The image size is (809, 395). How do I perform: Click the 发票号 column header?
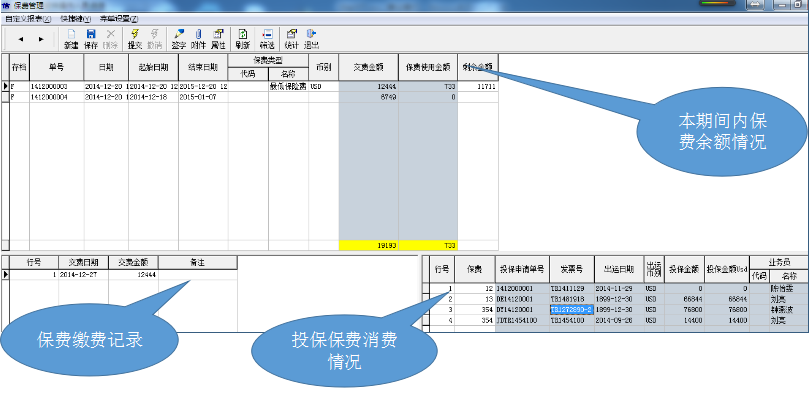pyautogui.click(x=572, y=269)
